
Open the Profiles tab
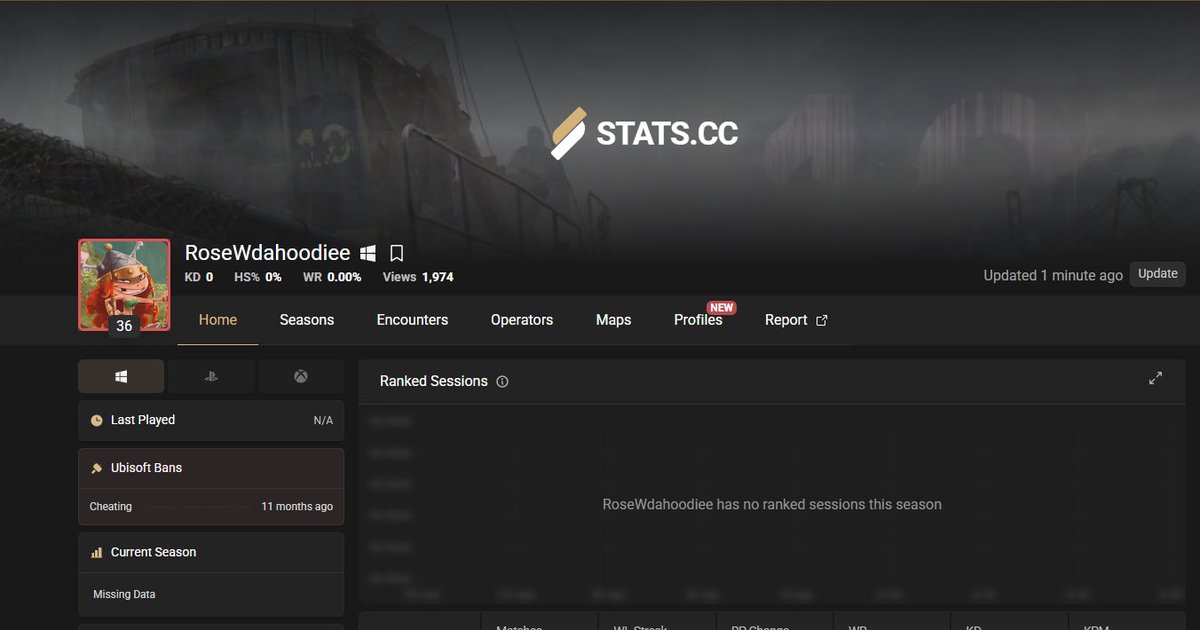[x=698, y=320]
